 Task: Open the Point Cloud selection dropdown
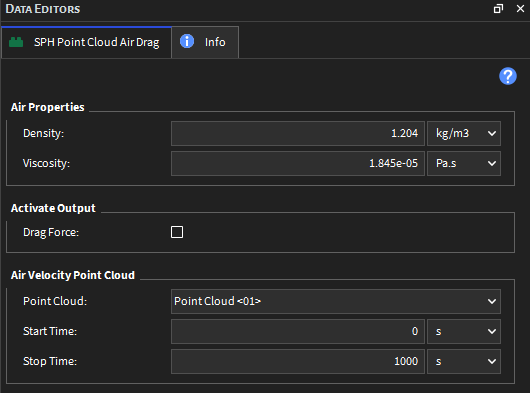click(336, 301)
